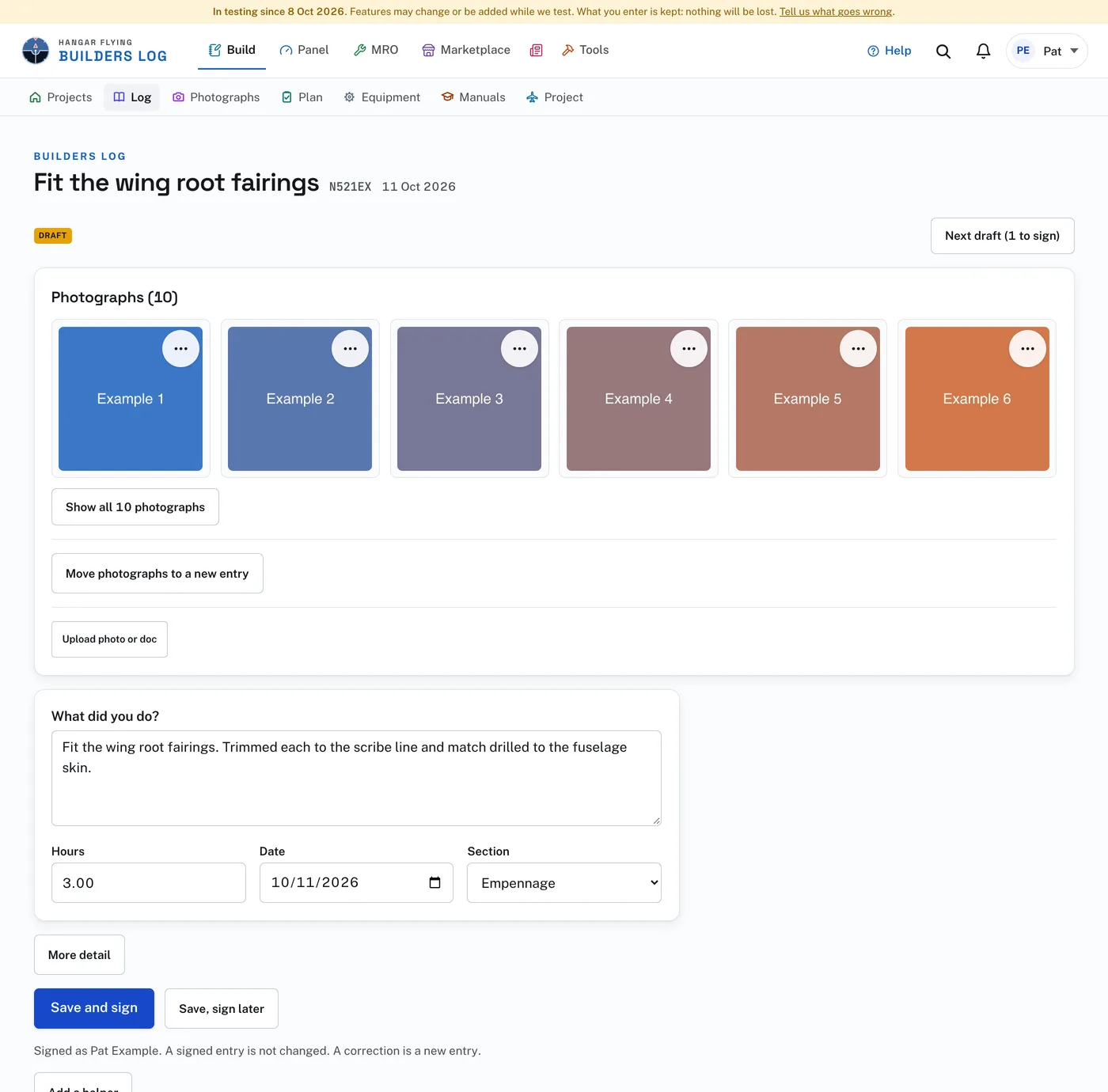The width and height of the screenshot is (1108, 1092).
Task: Open Plan in sub navigation
Action: coord(302,97)
